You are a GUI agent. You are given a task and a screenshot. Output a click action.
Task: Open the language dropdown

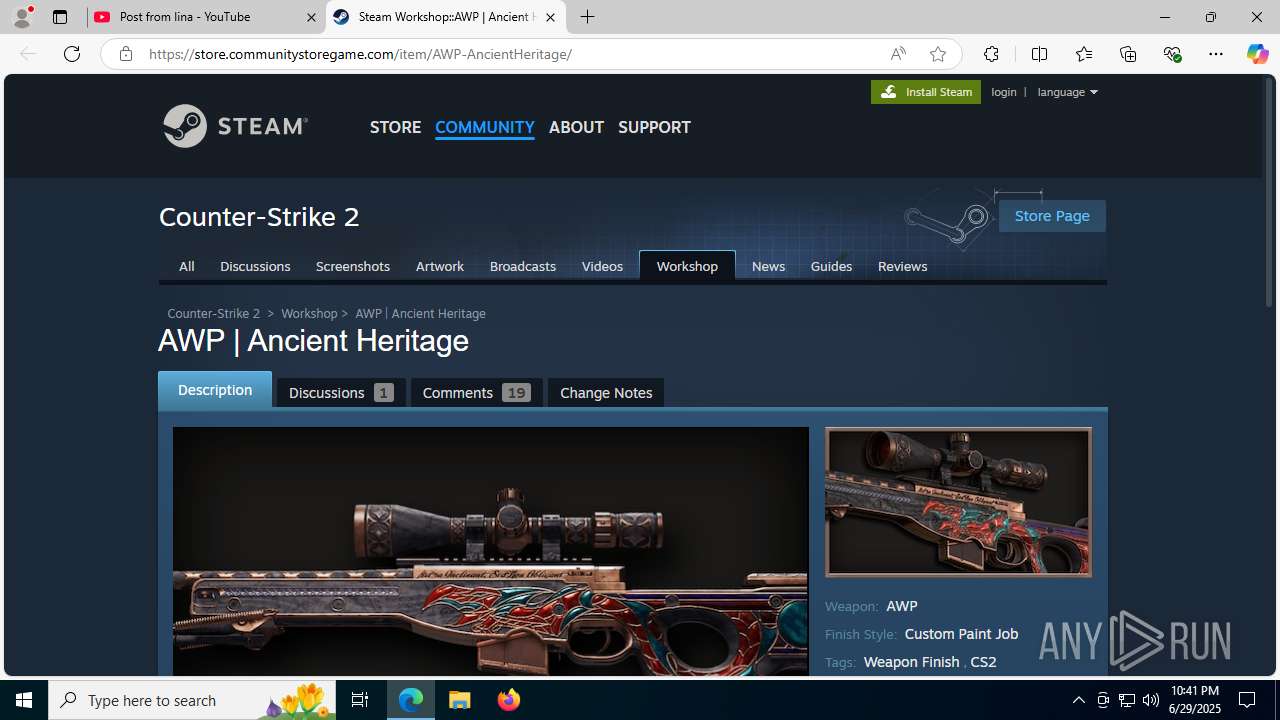pyautogui.click(x=1067, y=92)
